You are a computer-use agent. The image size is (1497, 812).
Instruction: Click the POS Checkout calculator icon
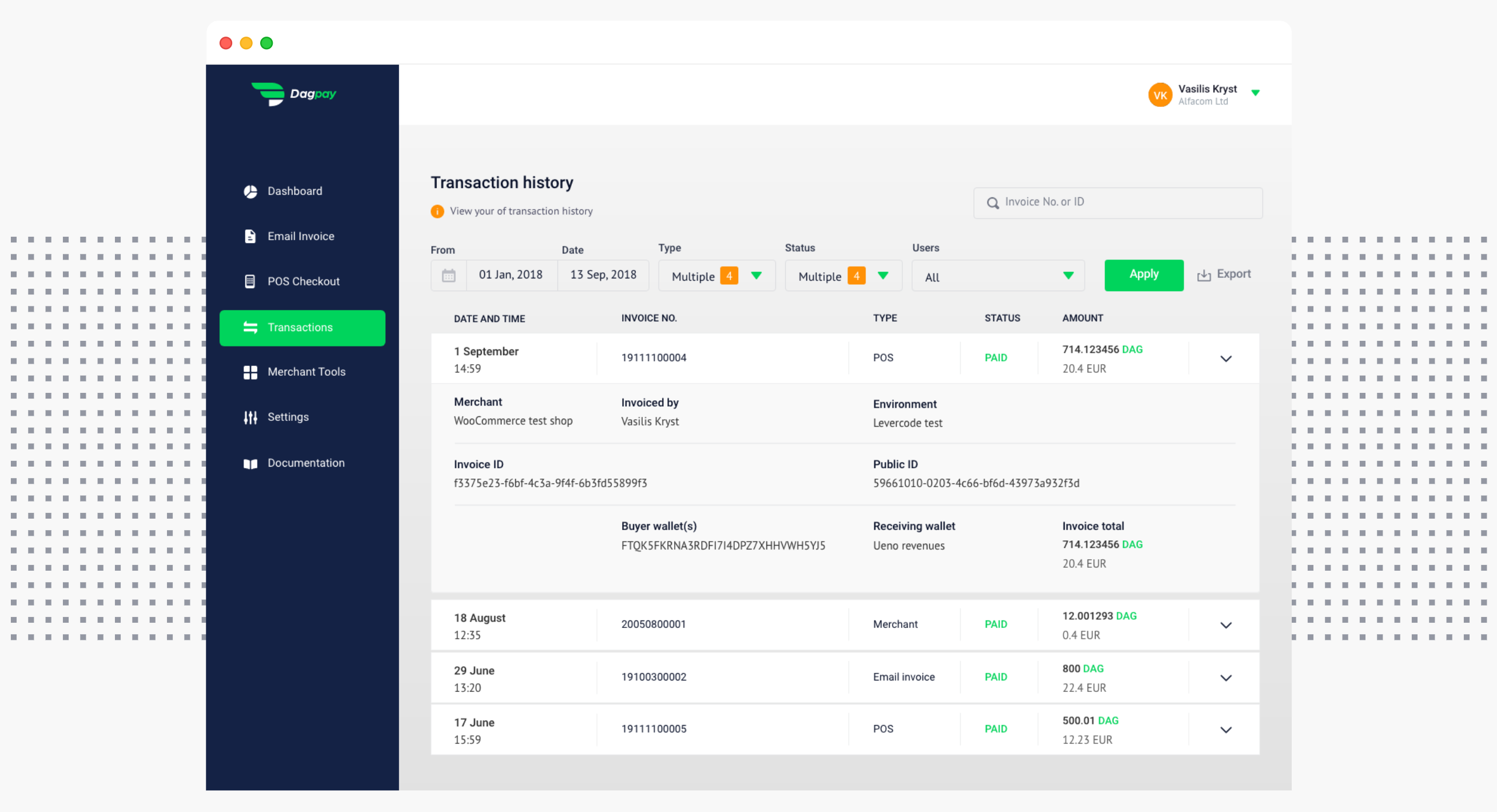point(250,281)
